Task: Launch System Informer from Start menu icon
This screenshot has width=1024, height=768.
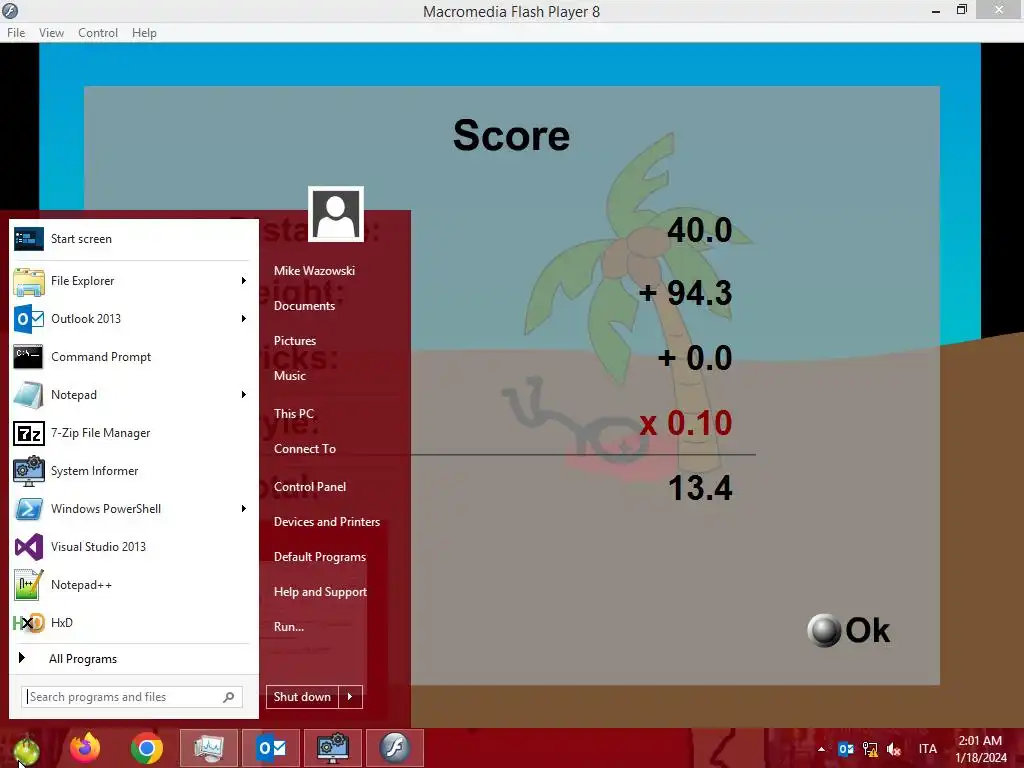Action: tap(29, 471)
